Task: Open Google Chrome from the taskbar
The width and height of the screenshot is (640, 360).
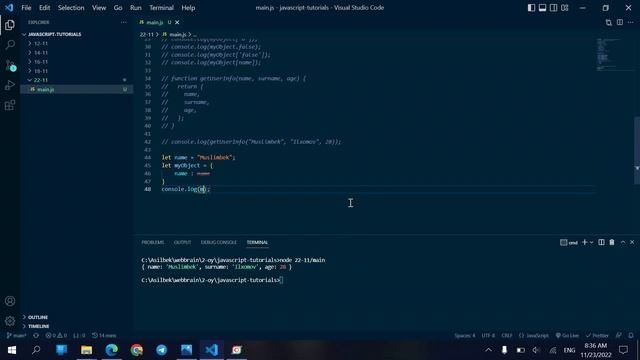Action: pyautogui.click(x=137, y=350)
